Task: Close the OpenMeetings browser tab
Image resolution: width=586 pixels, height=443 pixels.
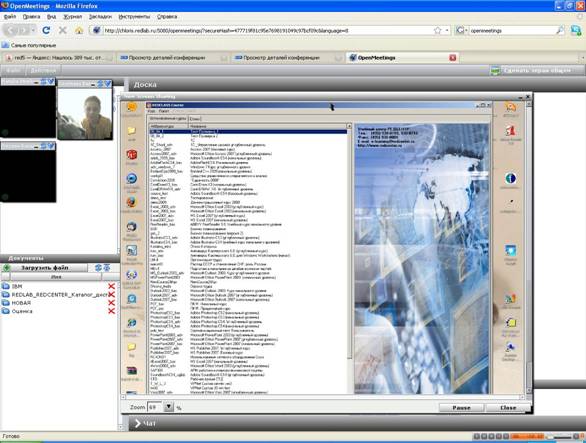Action: [453, 58]
